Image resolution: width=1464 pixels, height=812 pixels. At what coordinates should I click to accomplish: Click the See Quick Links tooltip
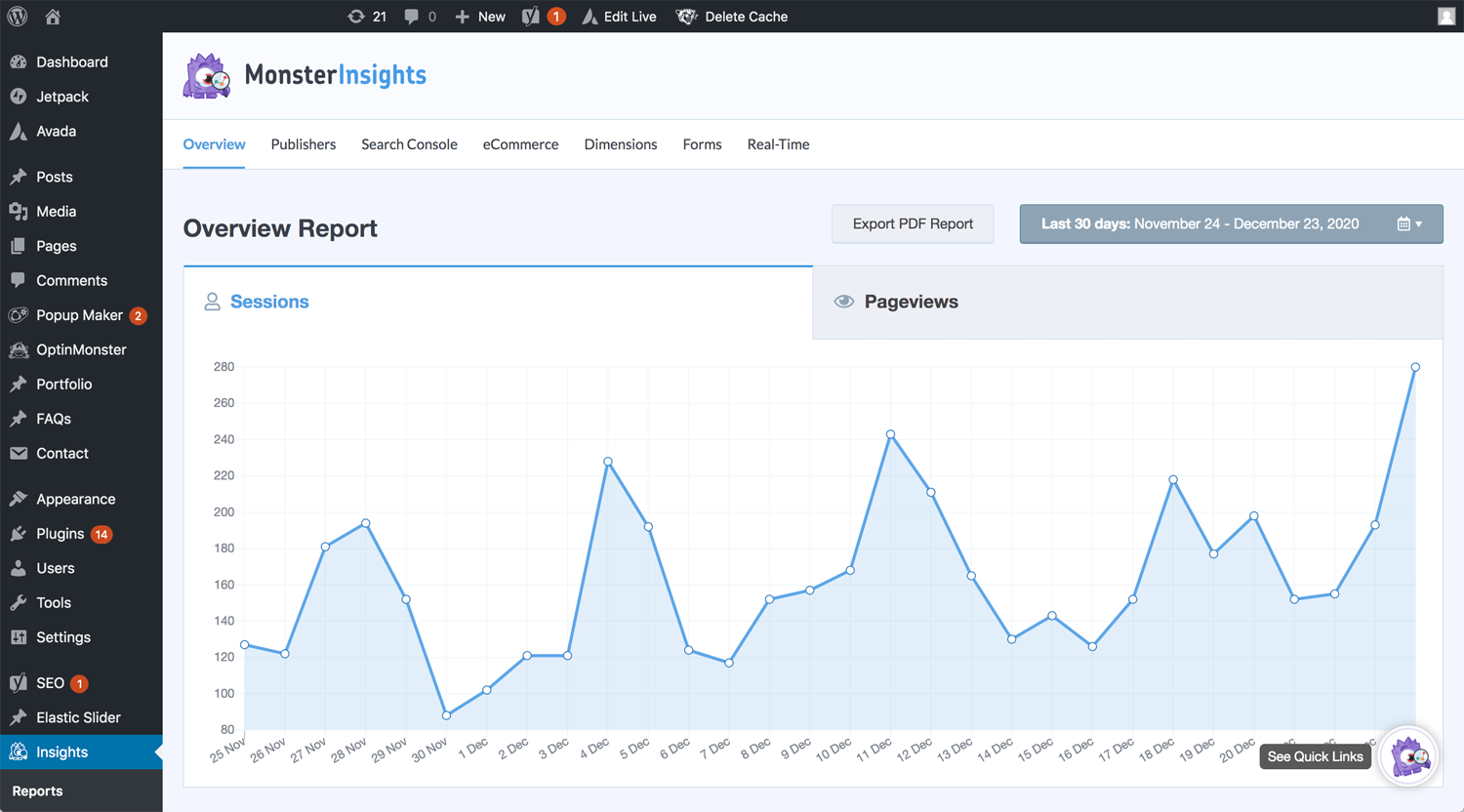[x=1315, y=757]
